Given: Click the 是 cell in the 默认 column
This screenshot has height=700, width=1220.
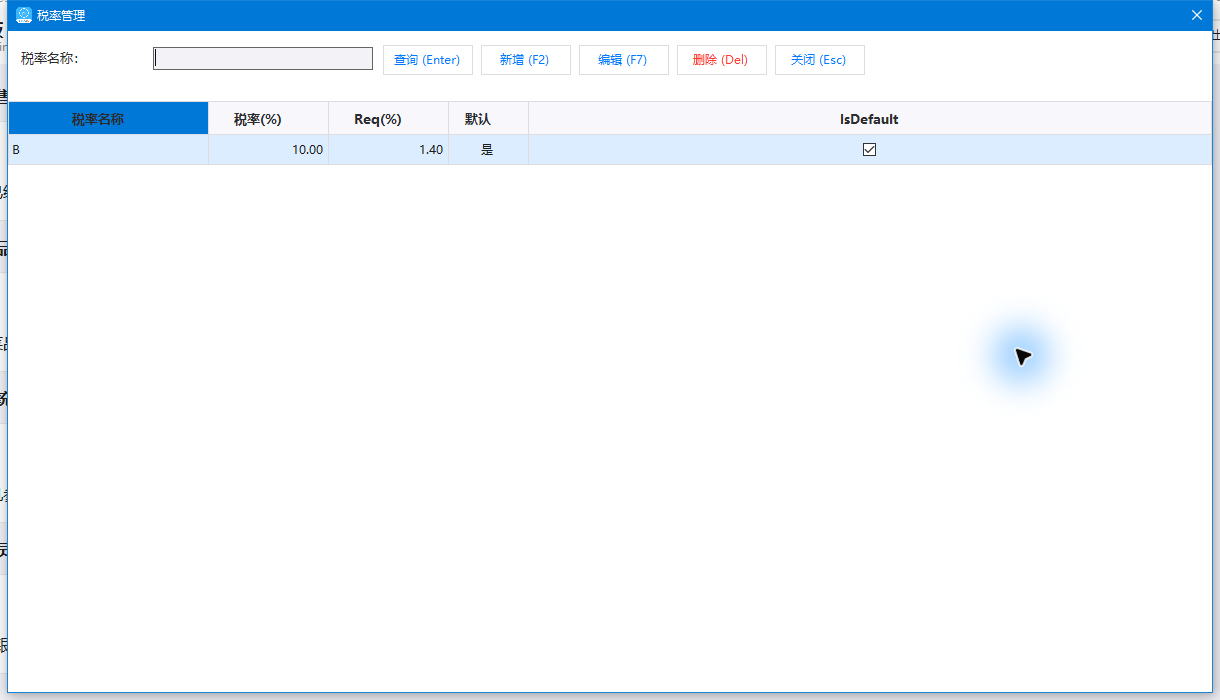Looking at the screenshot, I should coord(488,150).
